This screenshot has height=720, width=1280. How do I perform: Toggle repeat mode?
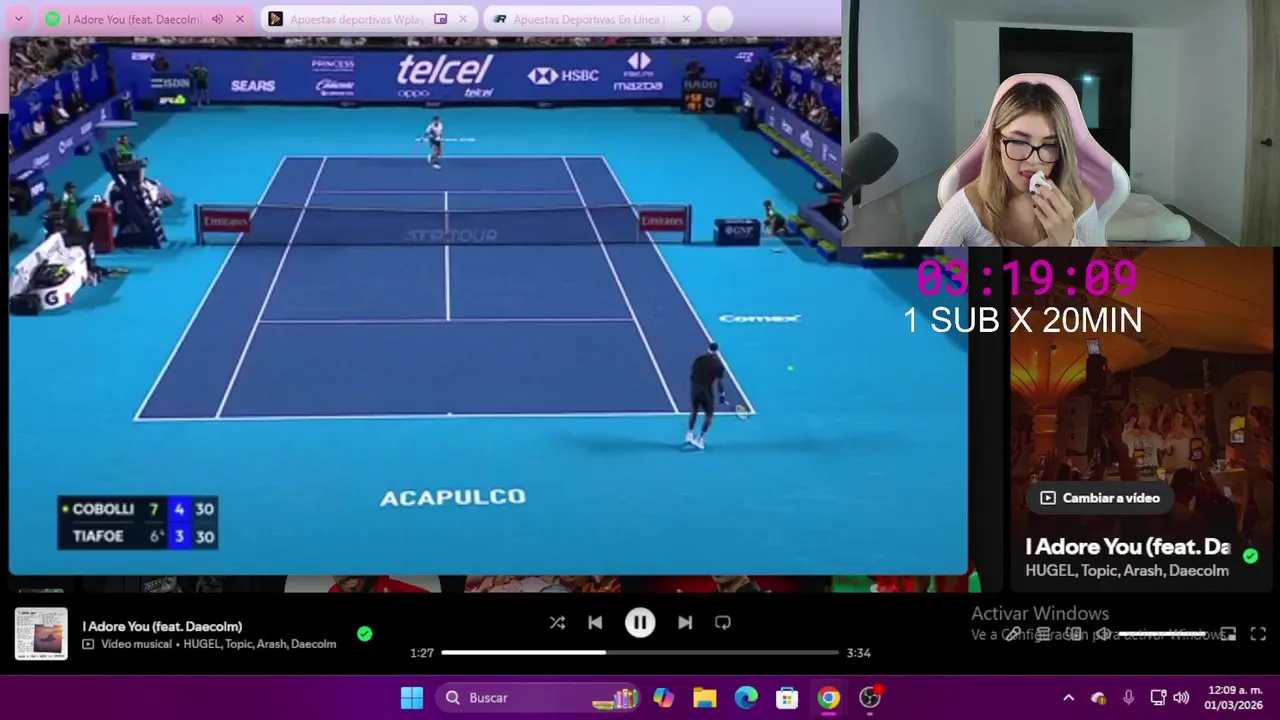(x=723, y=622)
